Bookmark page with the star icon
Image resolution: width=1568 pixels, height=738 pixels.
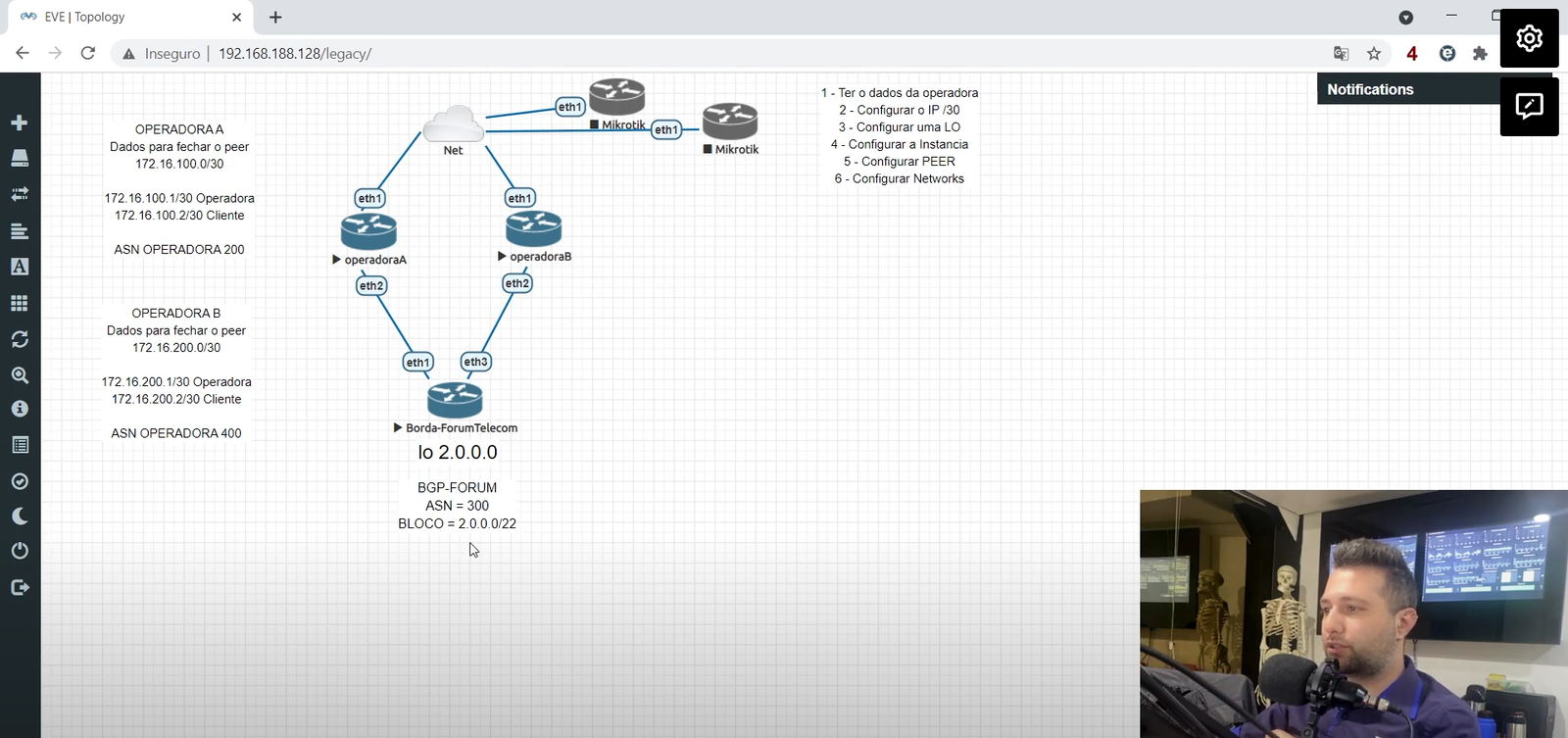coord(1374,54)
